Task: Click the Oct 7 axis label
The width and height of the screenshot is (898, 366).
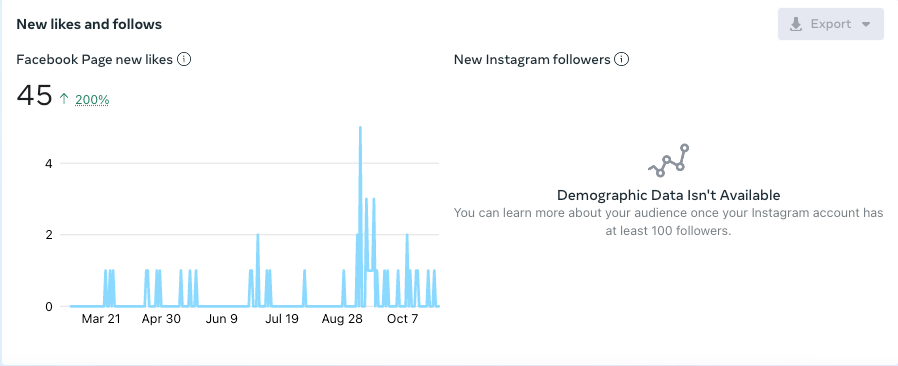Action: 403,319
